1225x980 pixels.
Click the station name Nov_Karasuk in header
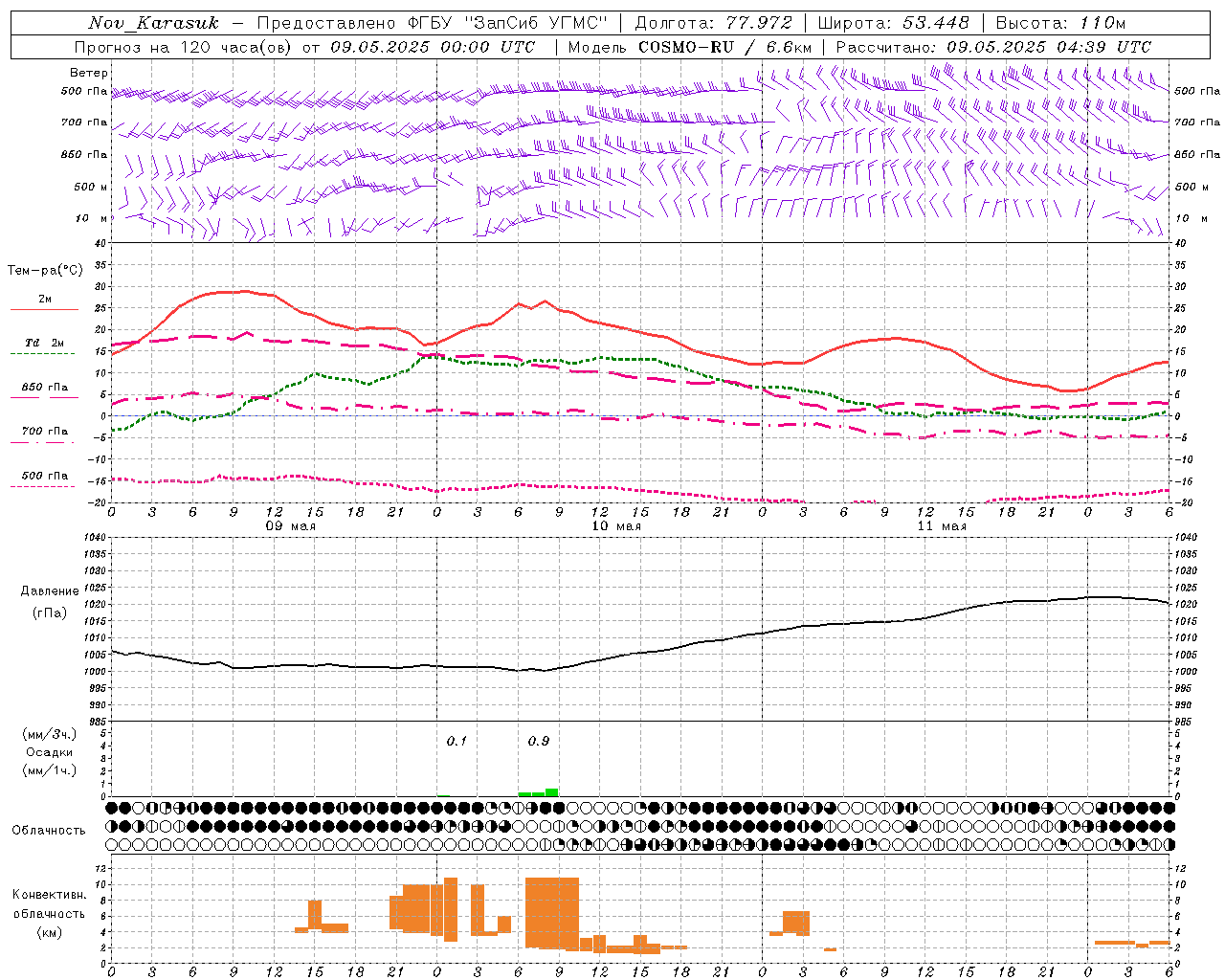pos(153,23)
